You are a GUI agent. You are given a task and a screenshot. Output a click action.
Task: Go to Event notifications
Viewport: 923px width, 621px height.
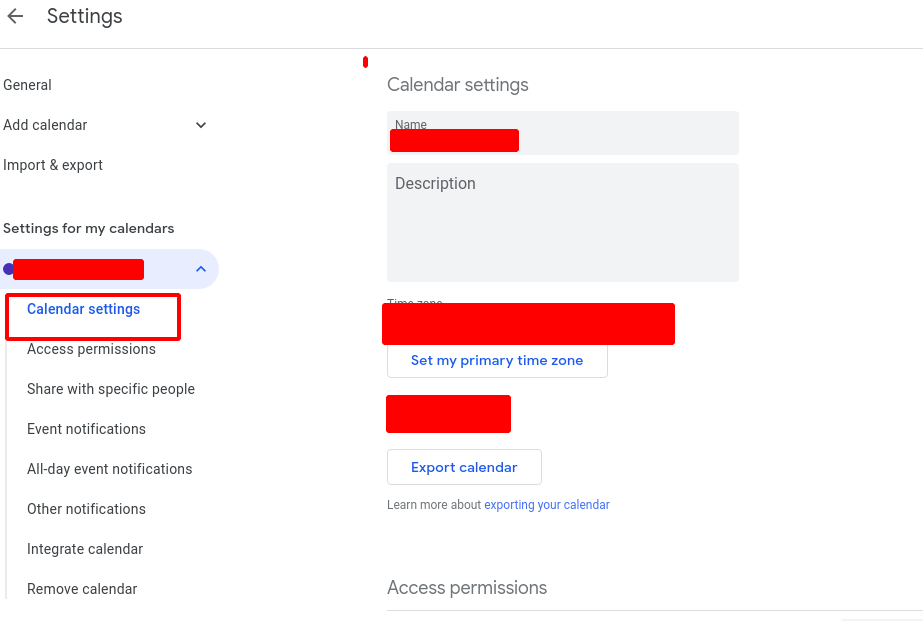click(86, 429)
